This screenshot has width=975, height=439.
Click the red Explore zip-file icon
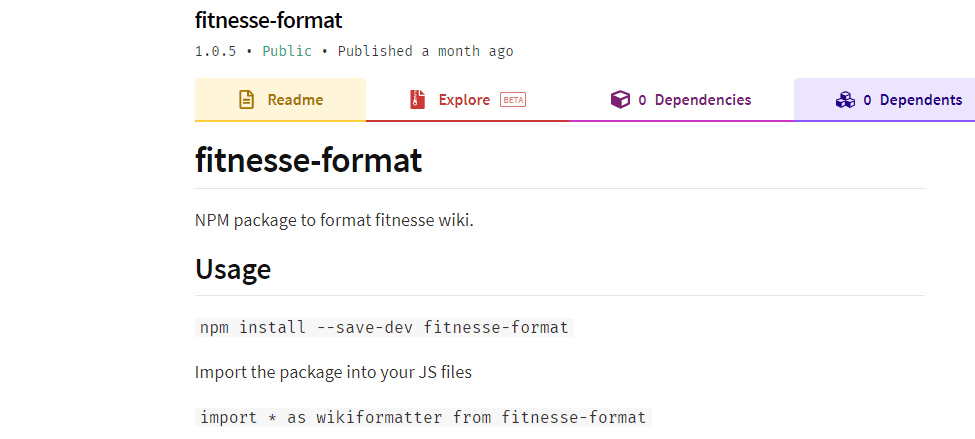(417, 99)
